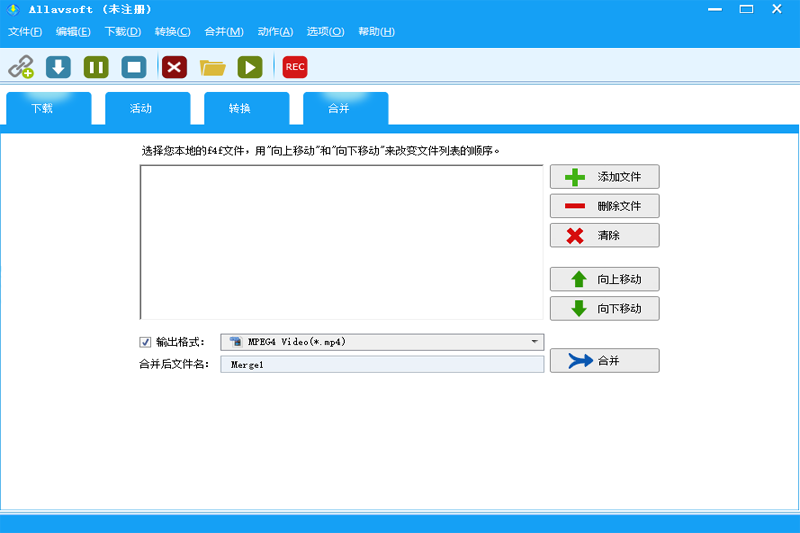The image size is (800, 533).
Task: Play file with the green play icon
Action: pyautogui.click(x=250, y=67)
